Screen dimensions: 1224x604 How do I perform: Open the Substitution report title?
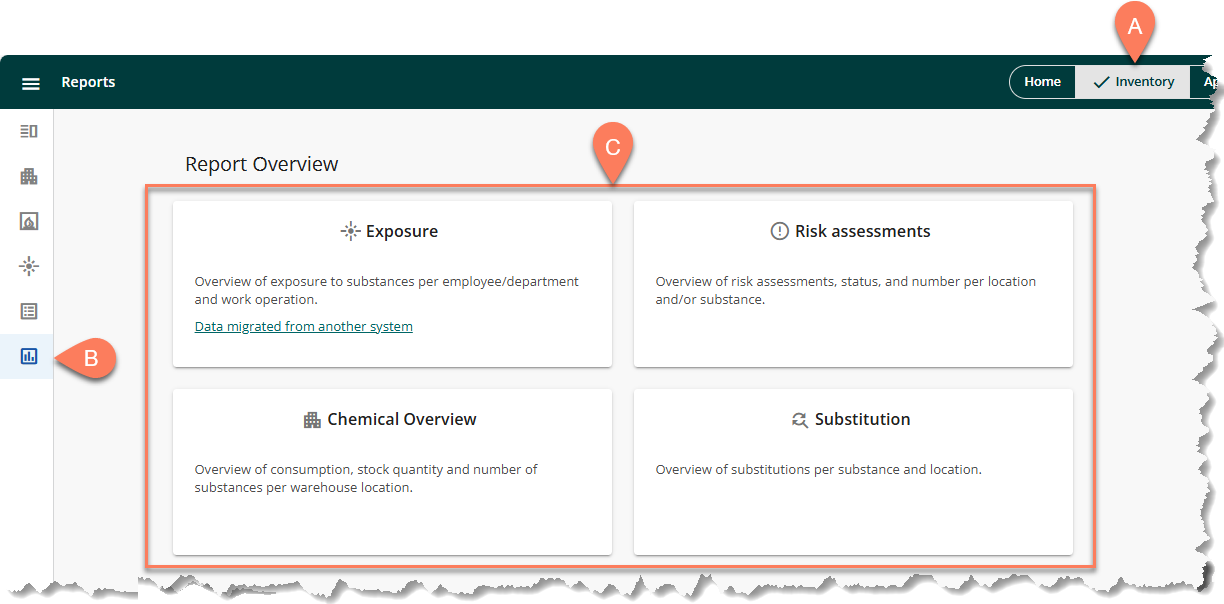[x=862, y=420]
